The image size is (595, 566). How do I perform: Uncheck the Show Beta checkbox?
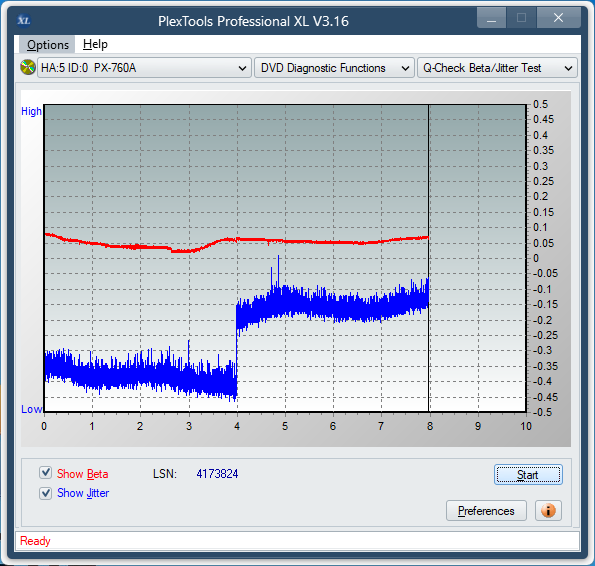pos(46,473)
